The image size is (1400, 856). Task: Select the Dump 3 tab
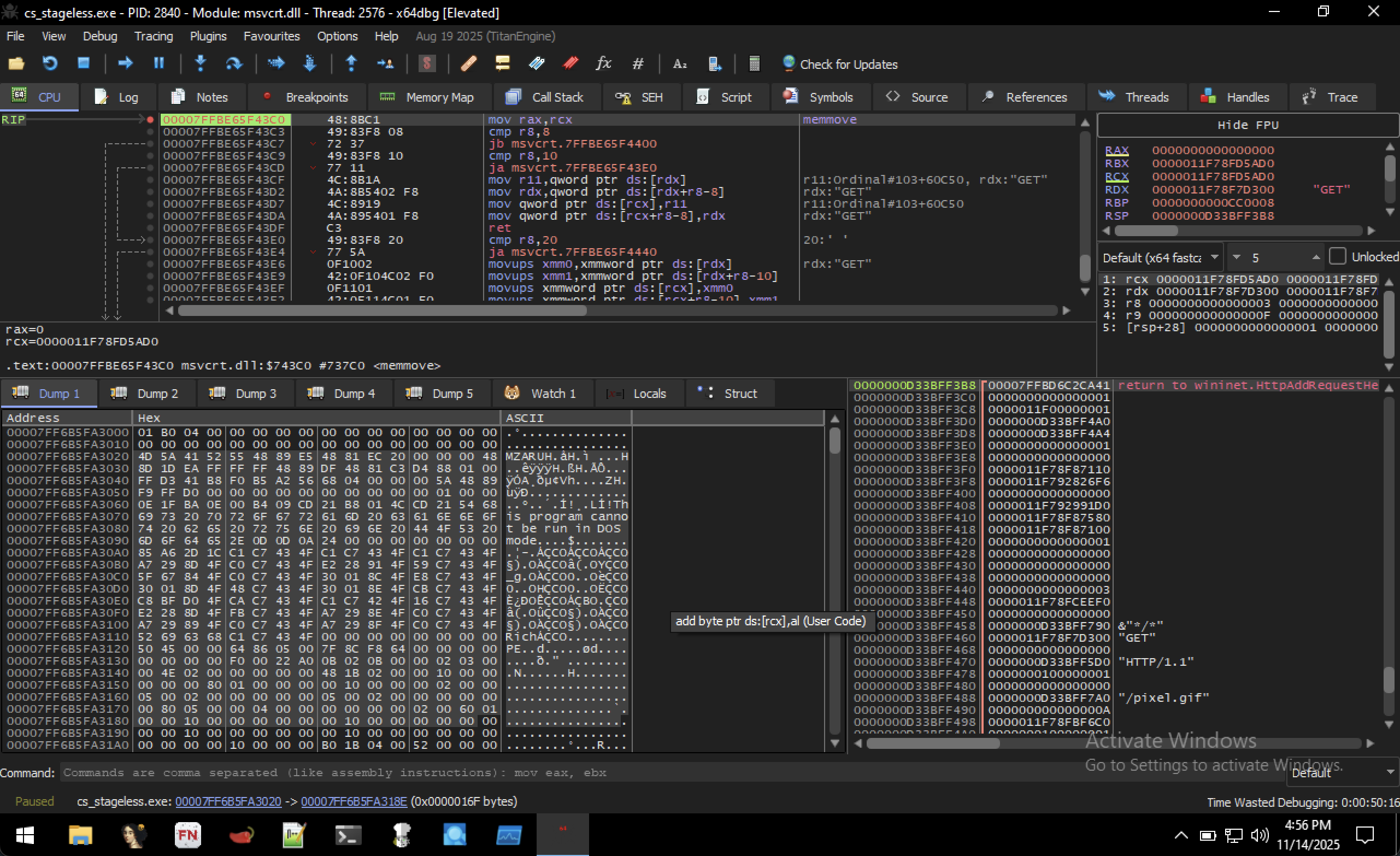coord(244,394)
